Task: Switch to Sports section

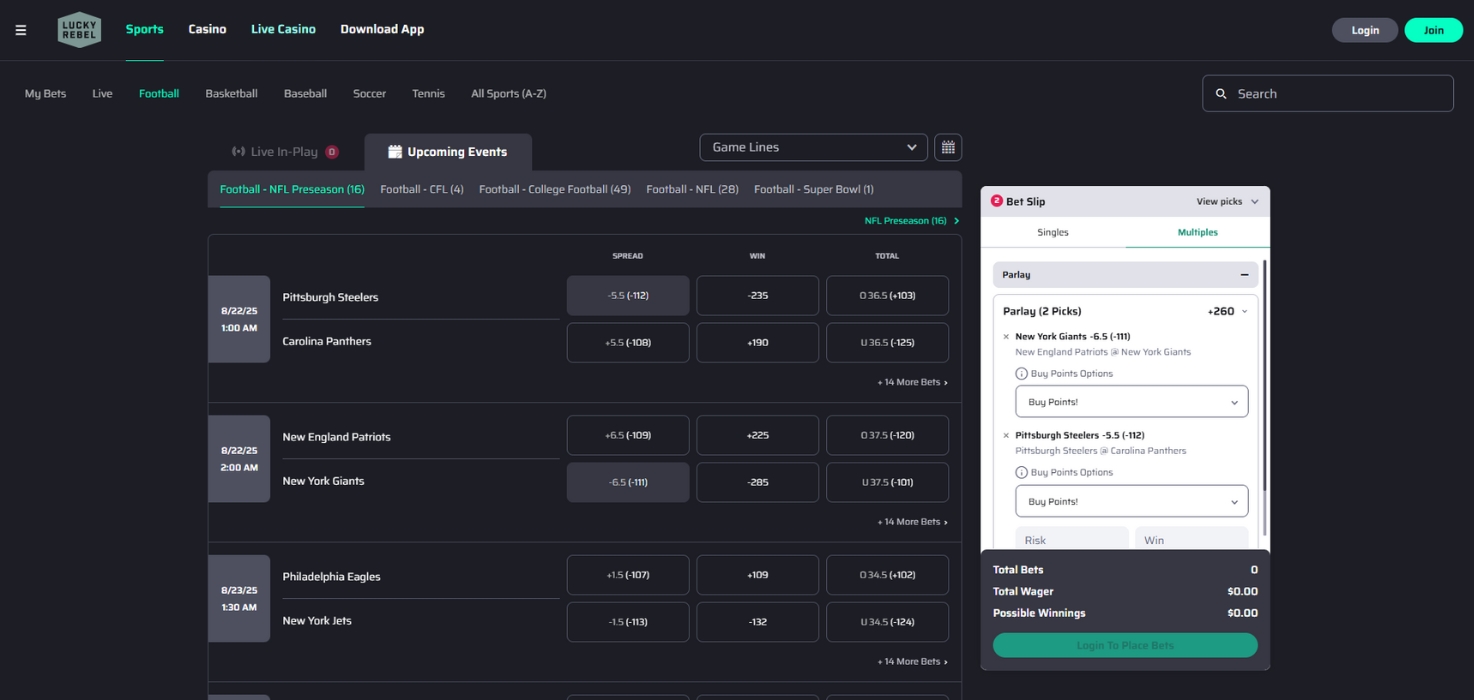Action: 144,29
